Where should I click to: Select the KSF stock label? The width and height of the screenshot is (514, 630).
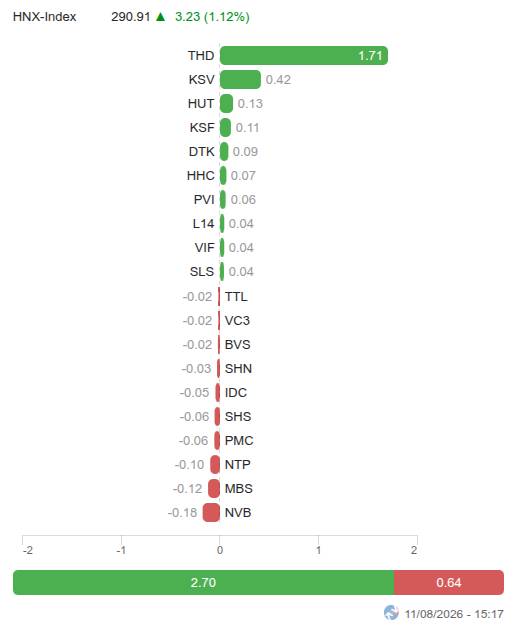(202, 128)
